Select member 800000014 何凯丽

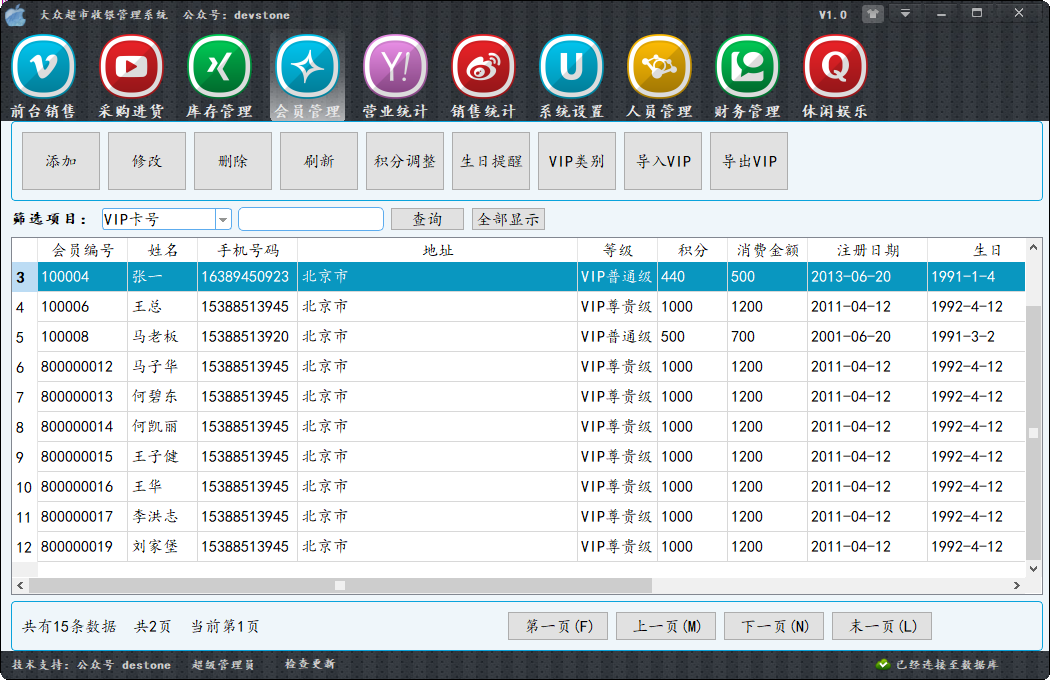point(518,427)
